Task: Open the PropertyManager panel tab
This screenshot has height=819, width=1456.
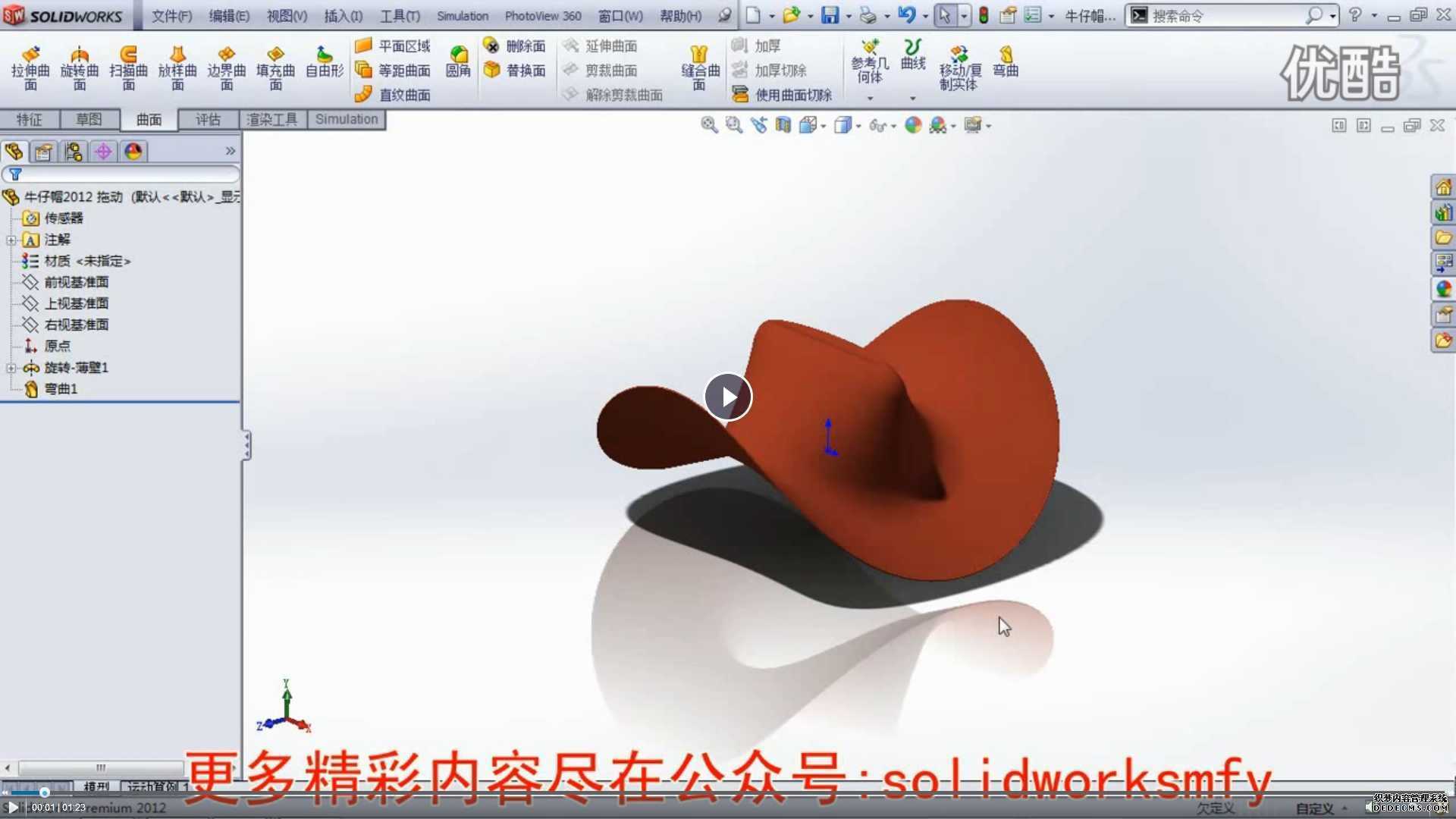Action: [43, 152]
